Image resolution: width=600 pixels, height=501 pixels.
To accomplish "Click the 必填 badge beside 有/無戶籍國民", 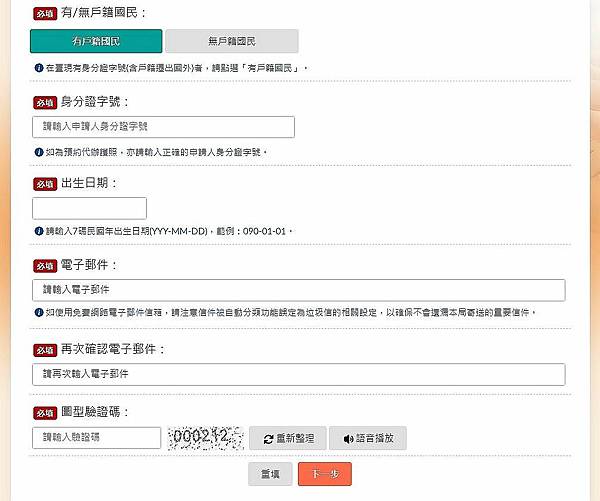I will pyautogui.click(x=44, y=15).
